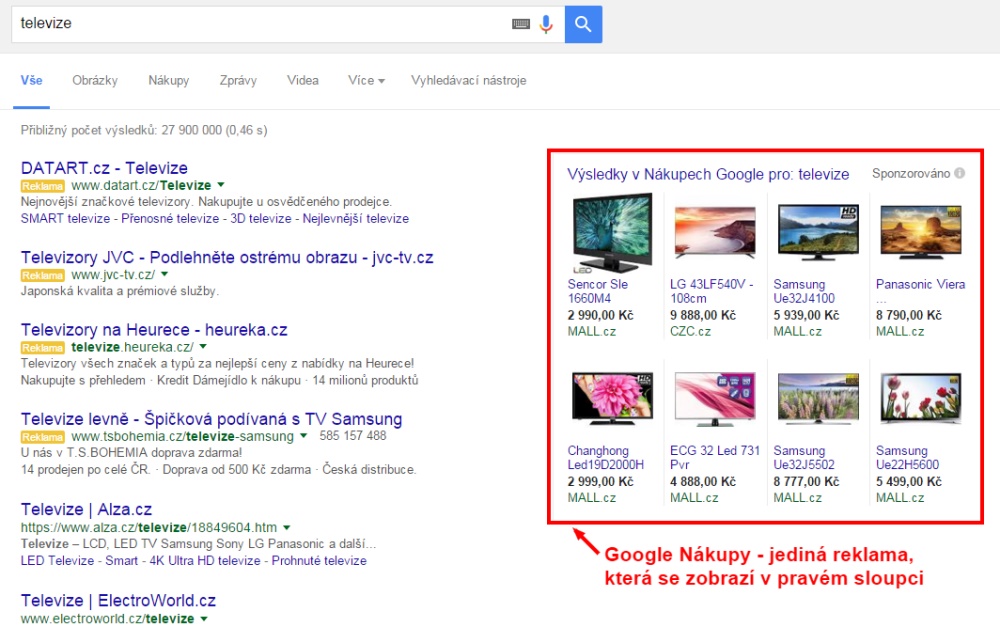
Task: Open the DATART.cz - Televize result
Action: pos(104,168)
